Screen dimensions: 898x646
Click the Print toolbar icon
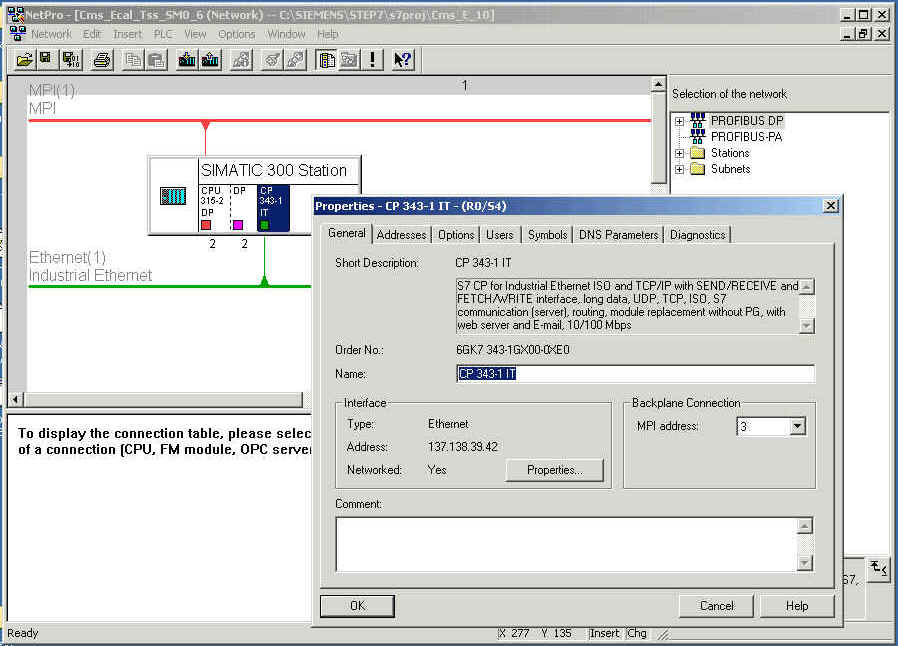(x=102, y=60)
